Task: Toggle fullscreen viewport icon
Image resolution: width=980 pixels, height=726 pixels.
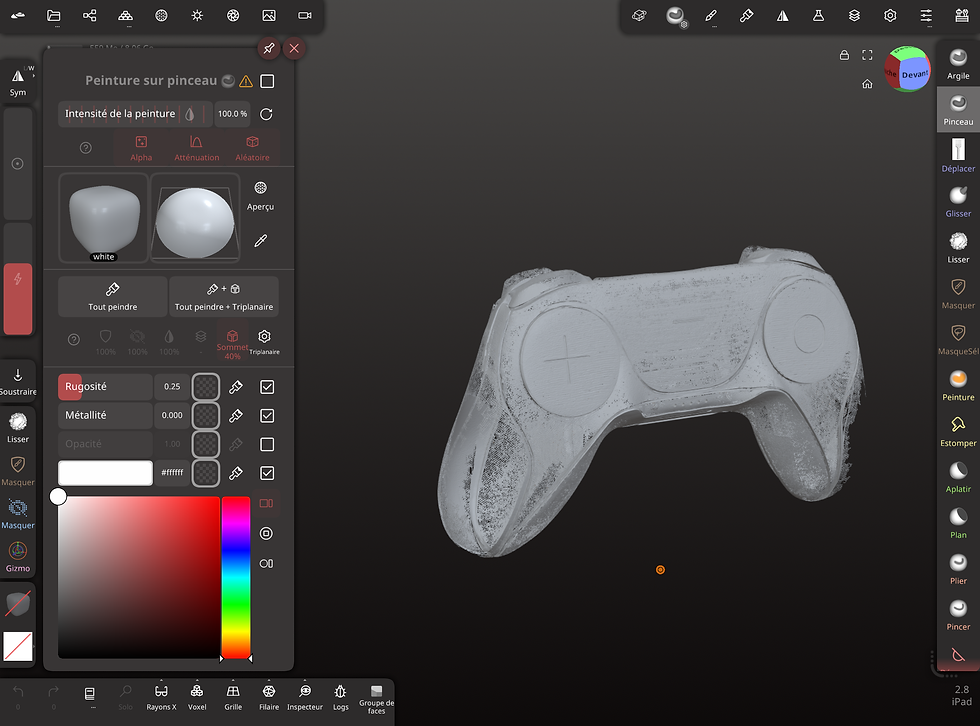Action: [x=867, y=55]
